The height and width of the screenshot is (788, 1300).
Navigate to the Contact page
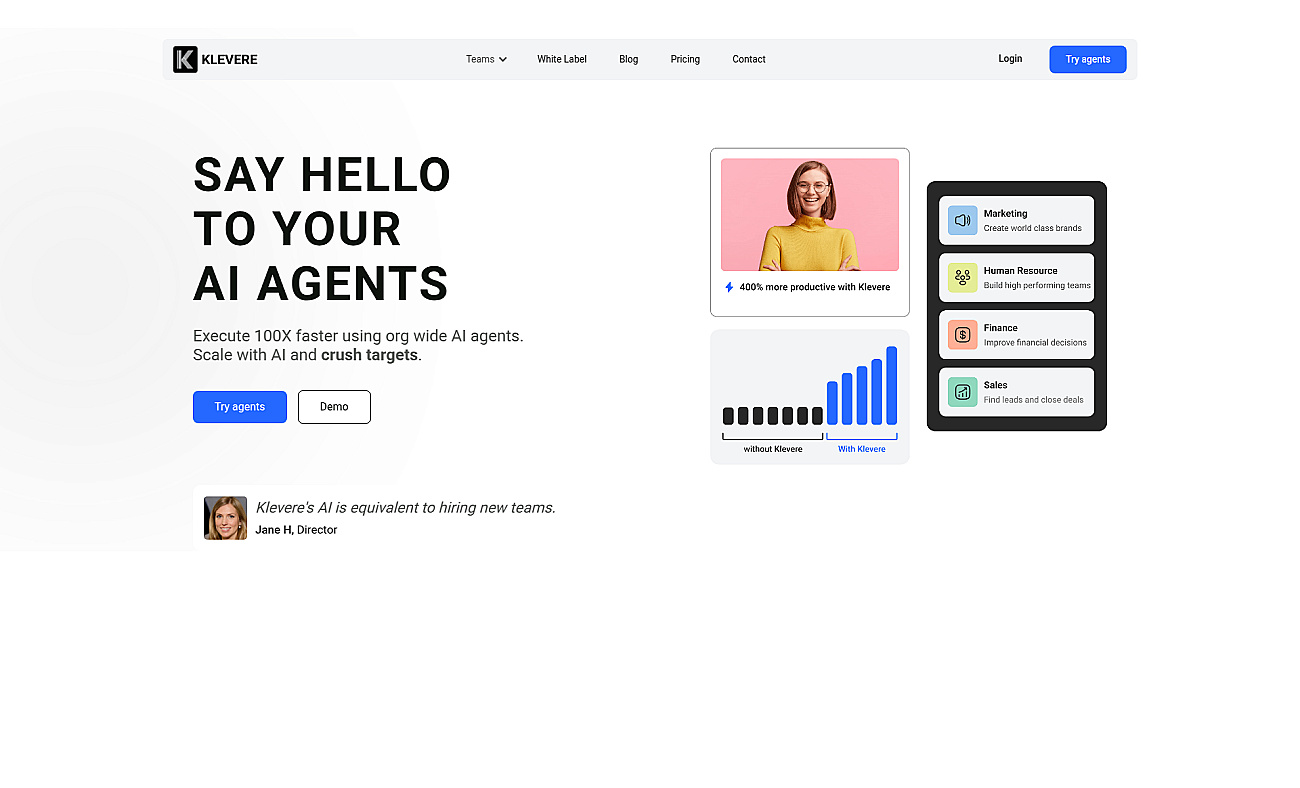click(749, 59)
